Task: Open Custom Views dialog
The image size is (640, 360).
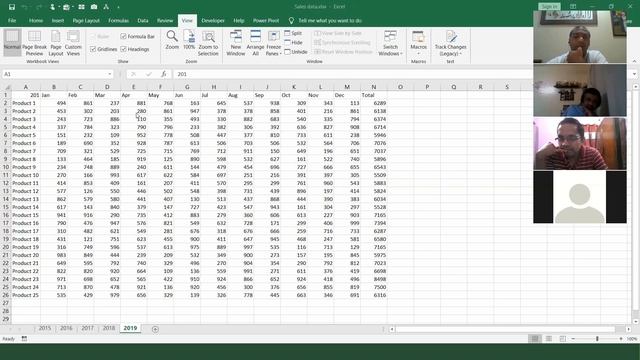Action: [x=73, y=43]
